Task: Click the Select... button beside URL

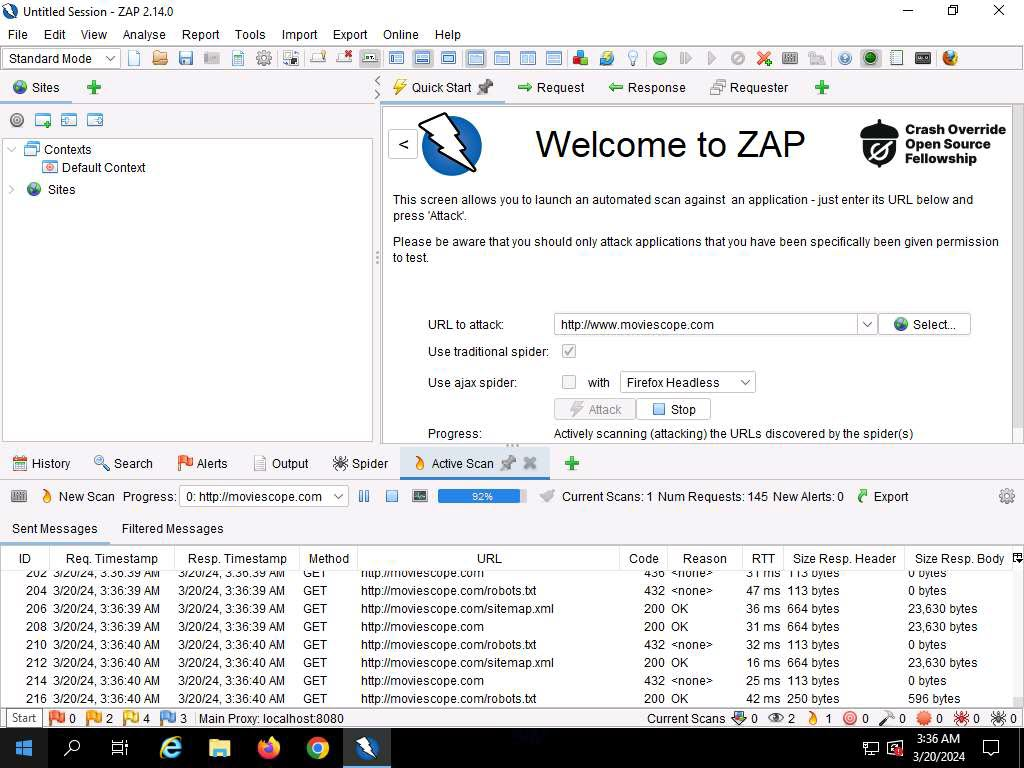Action: pos(924,324)
